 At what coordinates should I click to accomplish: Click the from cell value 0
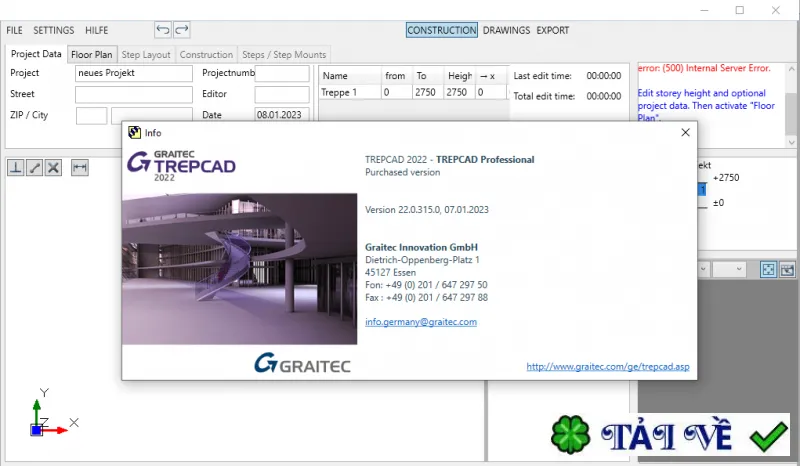[396, 92]
